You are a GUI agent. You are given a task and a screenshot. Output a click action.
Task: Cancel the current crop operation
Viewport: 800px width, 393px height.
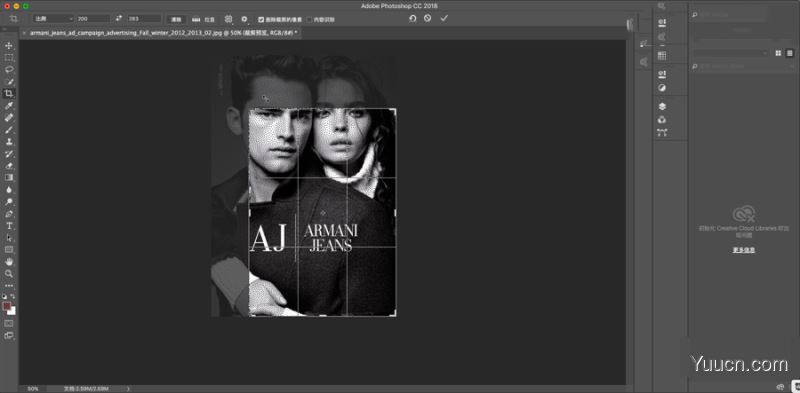(428, 18)
